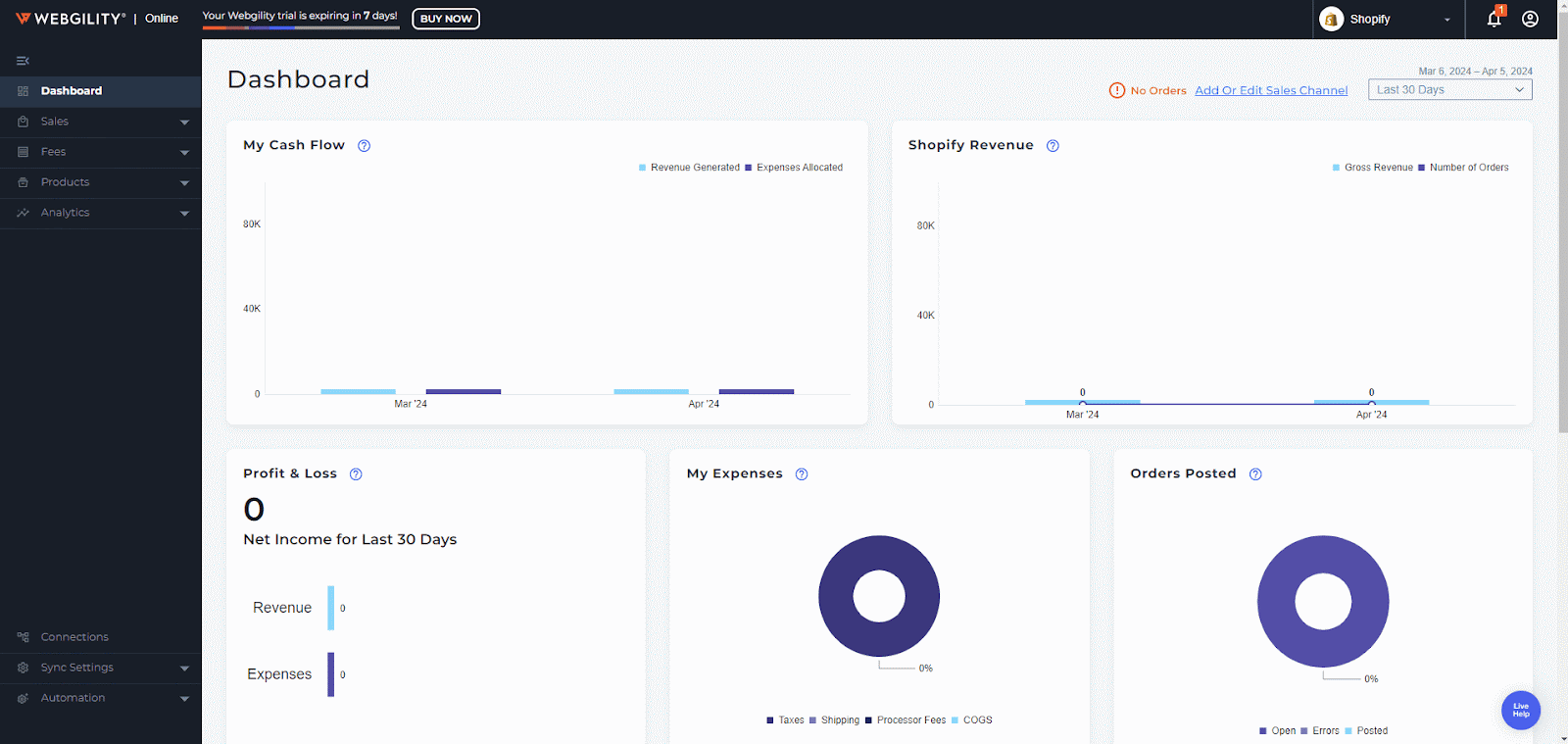This screenshot has height=744, width=1568.
Task: Expand the Sales menu in sidebar
Action: 100,122
